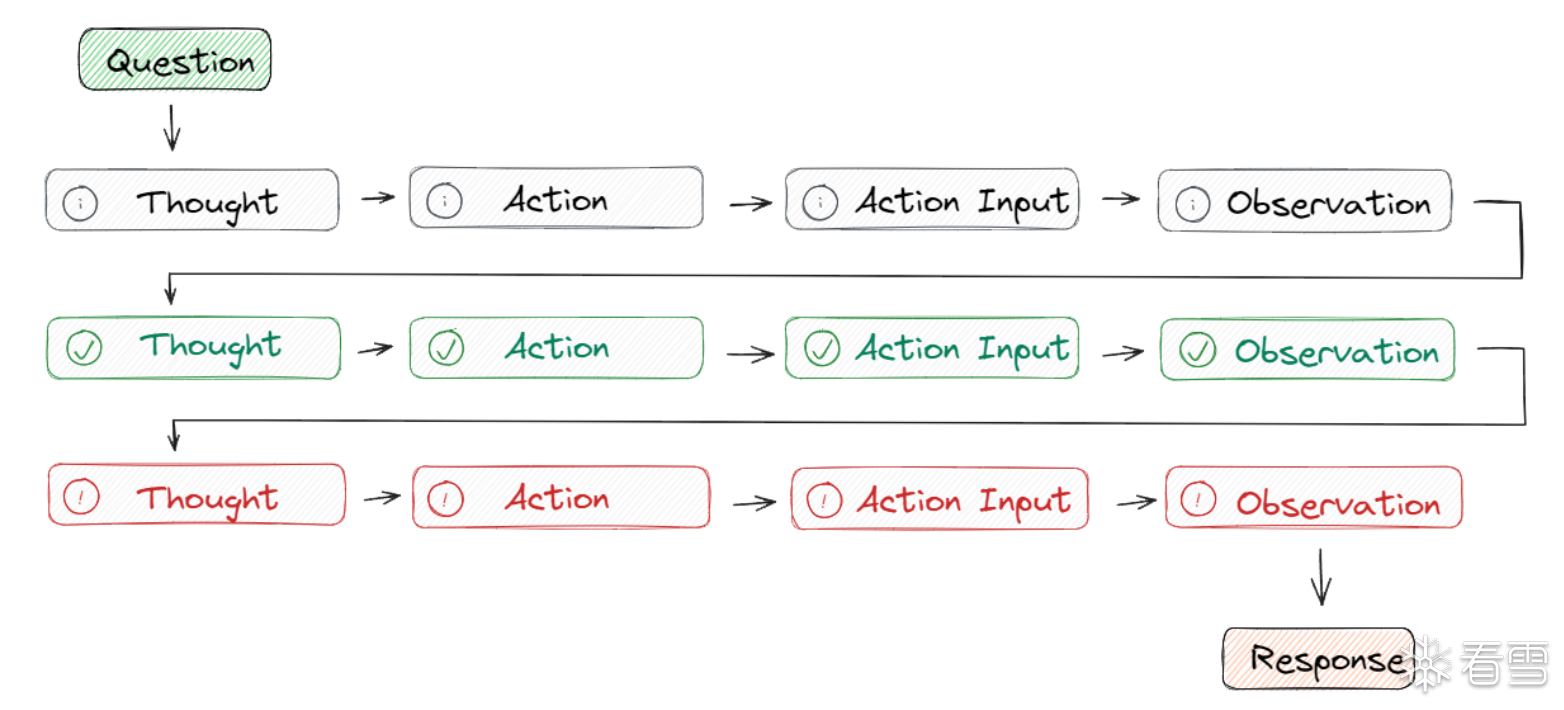
Task: Click the down arrow below Question
Action: tap(171, 129)
